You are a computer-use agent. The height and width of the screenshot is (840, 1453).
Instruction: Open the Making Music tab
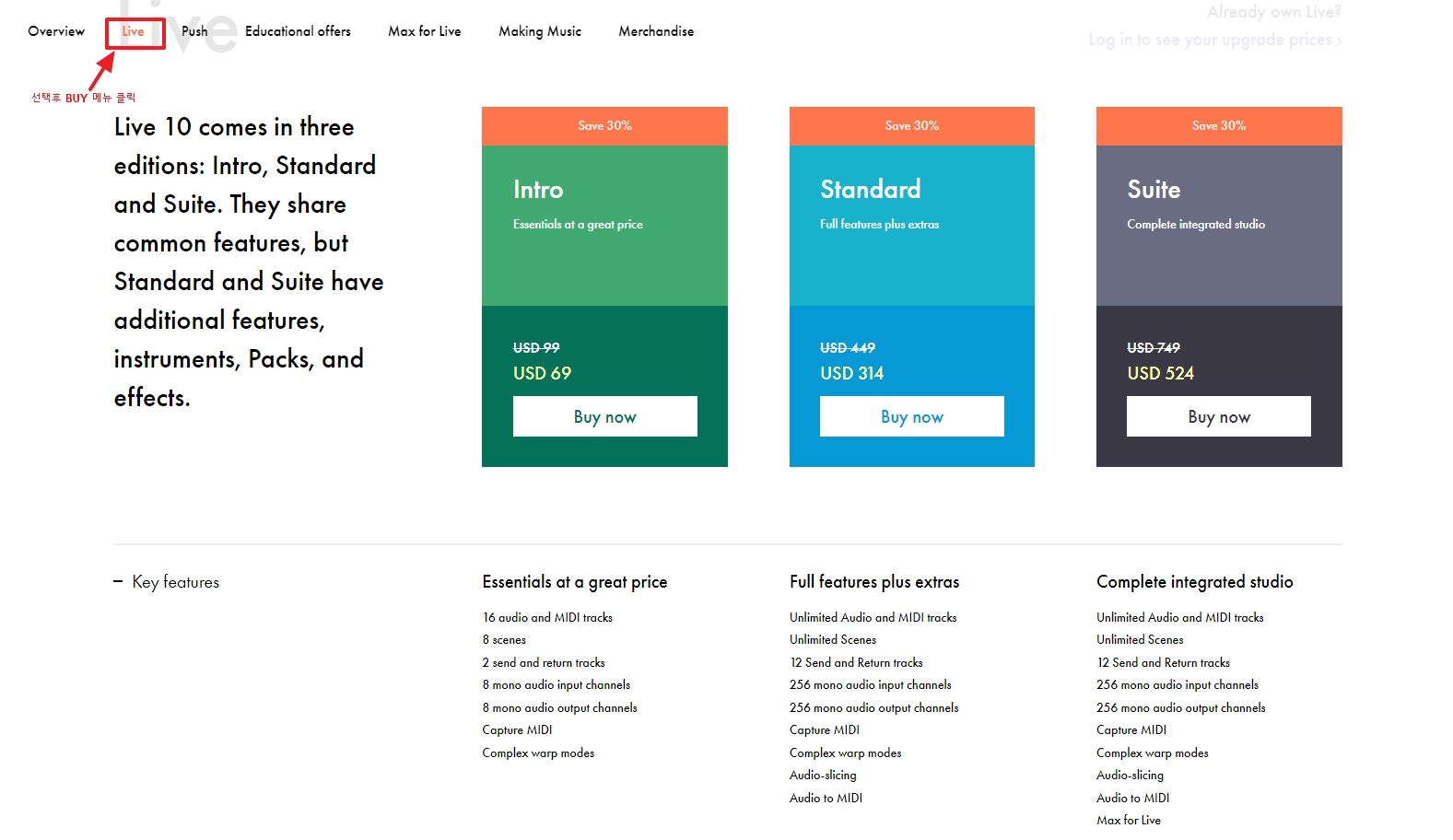point(540,31)
